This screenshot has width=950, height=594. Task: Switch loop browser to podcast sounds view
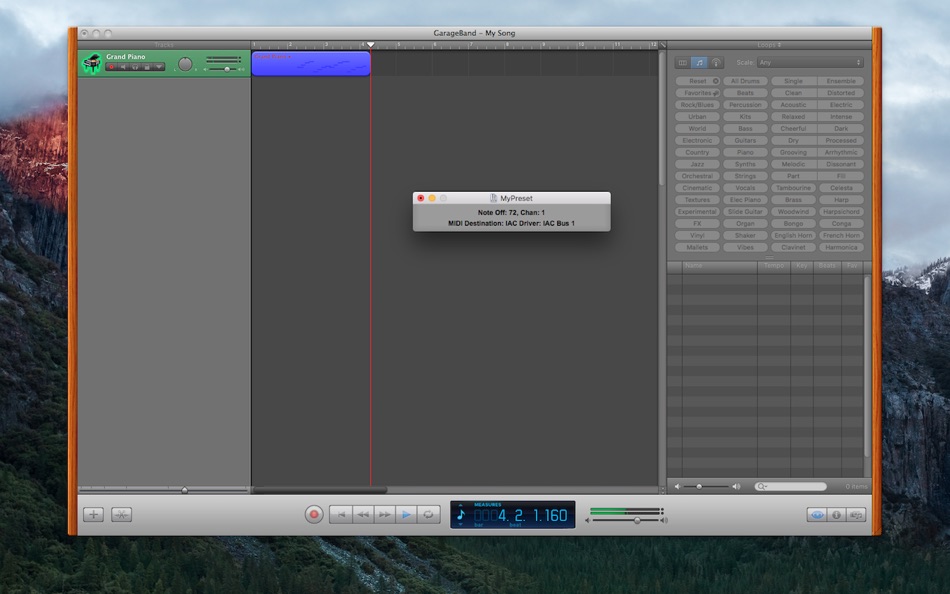click(716, 62)
